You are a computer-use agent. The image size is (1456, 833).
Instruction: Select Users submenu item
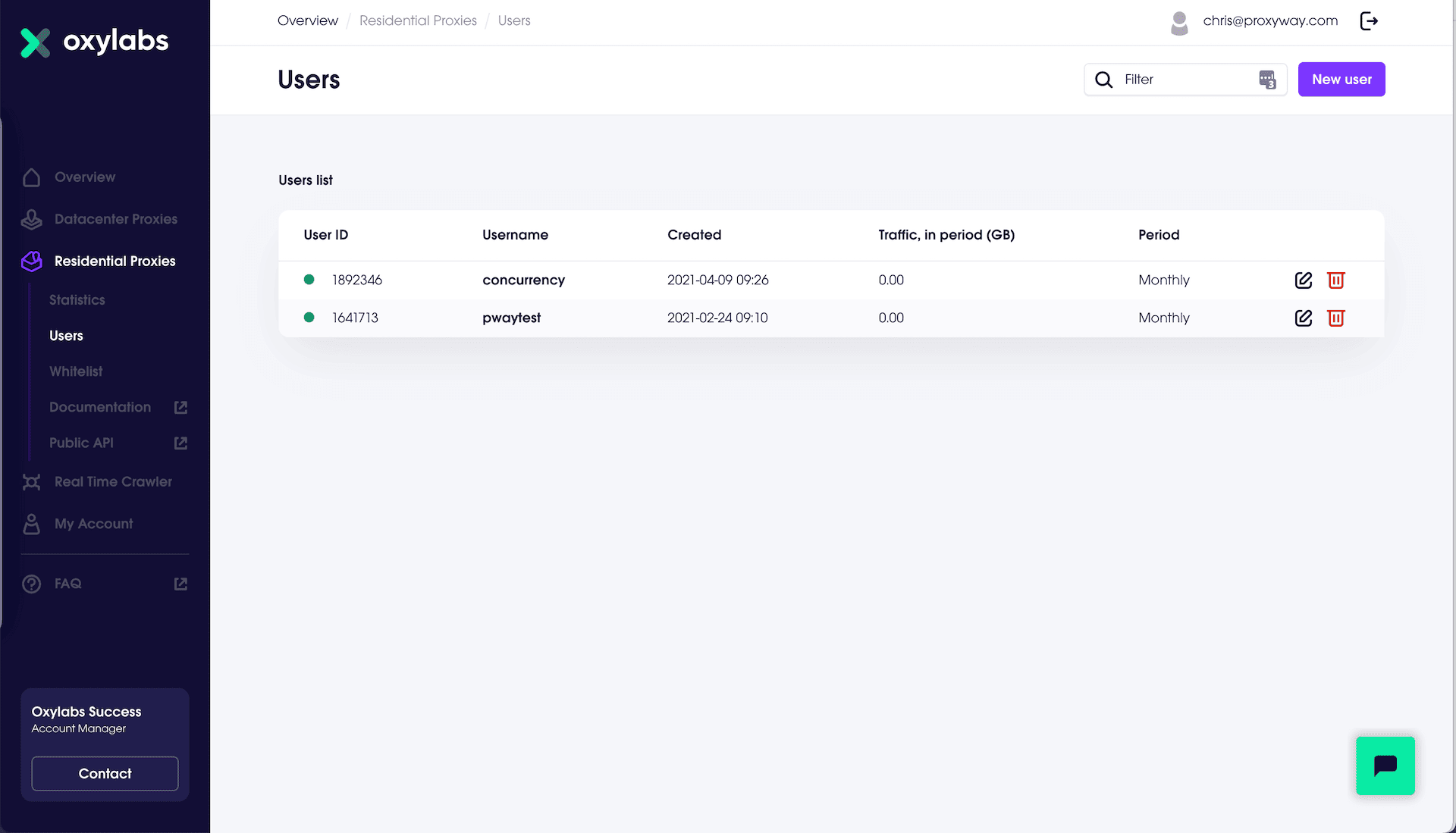tap(66, 336)
